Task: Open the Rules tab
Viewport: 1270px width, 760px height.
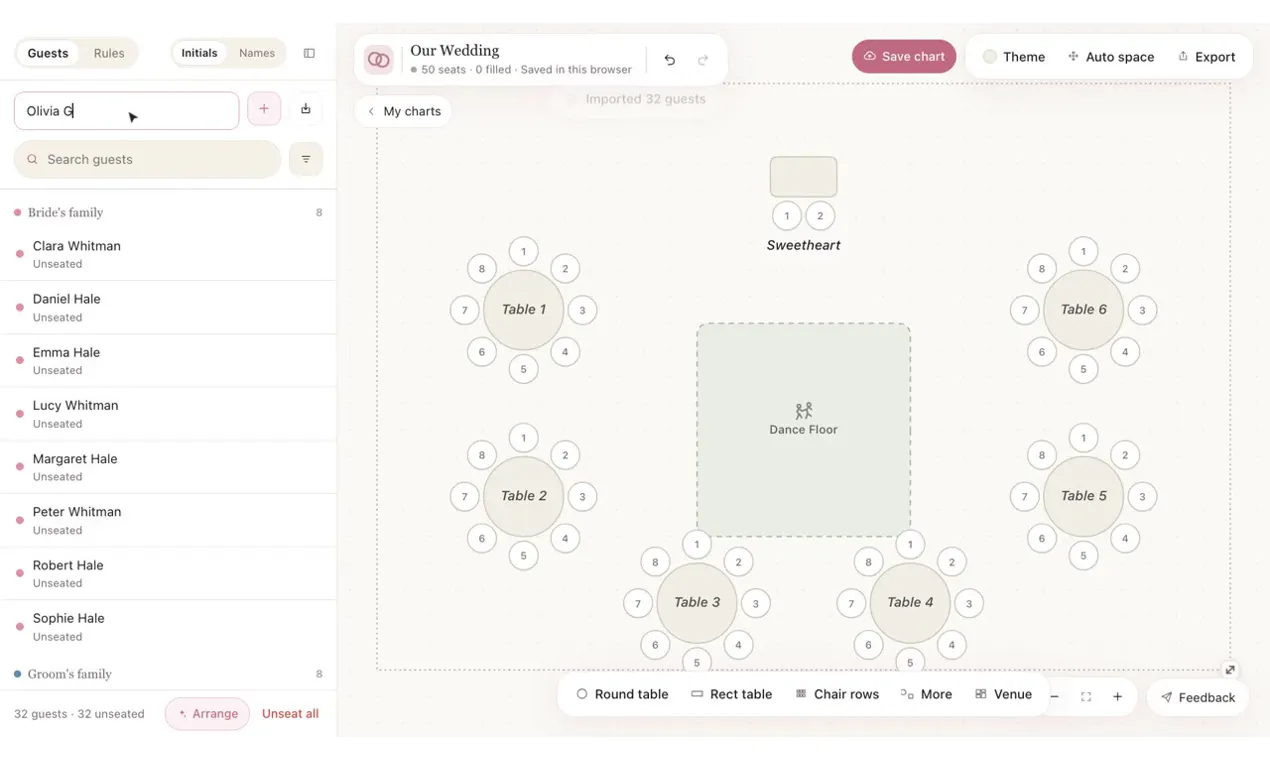Action: [x=109, y=53]
